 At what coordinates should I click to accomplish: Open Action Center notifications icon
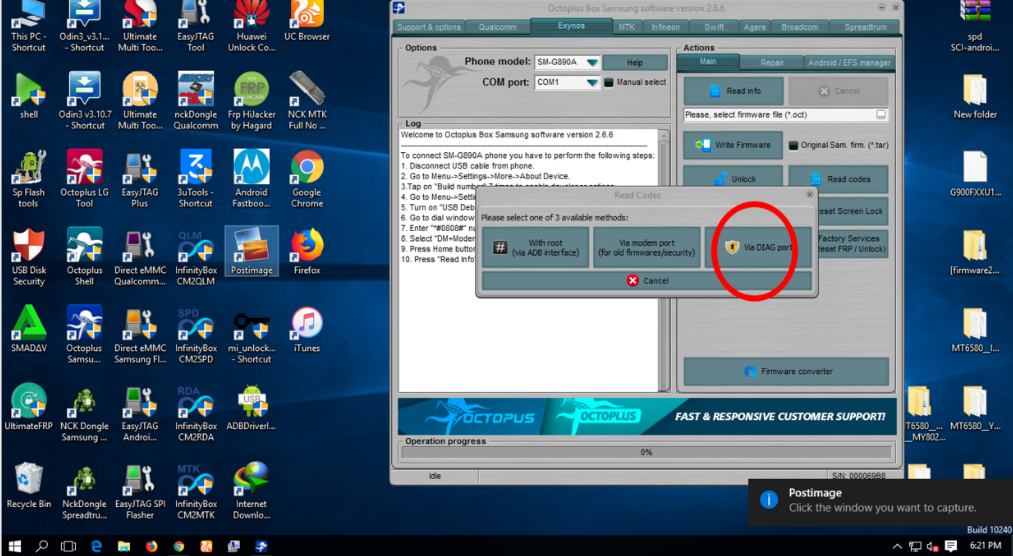click(950, 546)
